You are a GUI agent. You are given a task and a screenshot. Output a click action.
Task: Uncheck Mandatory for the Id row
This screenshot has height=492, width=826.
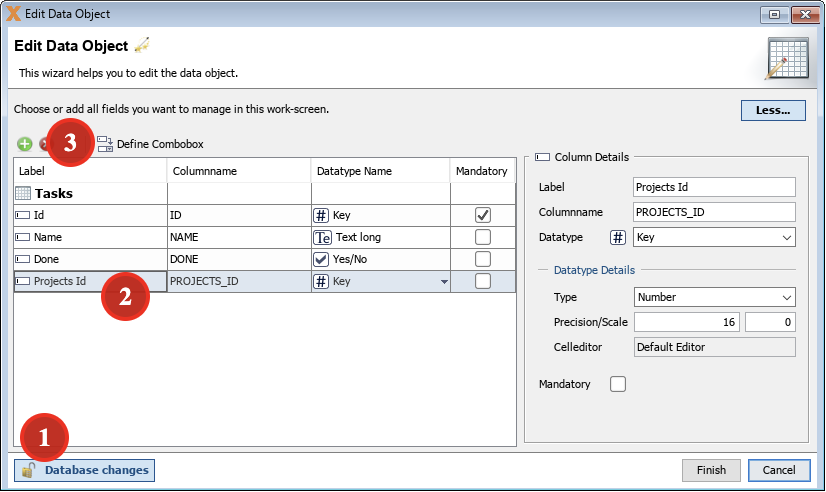coord(483,215)
